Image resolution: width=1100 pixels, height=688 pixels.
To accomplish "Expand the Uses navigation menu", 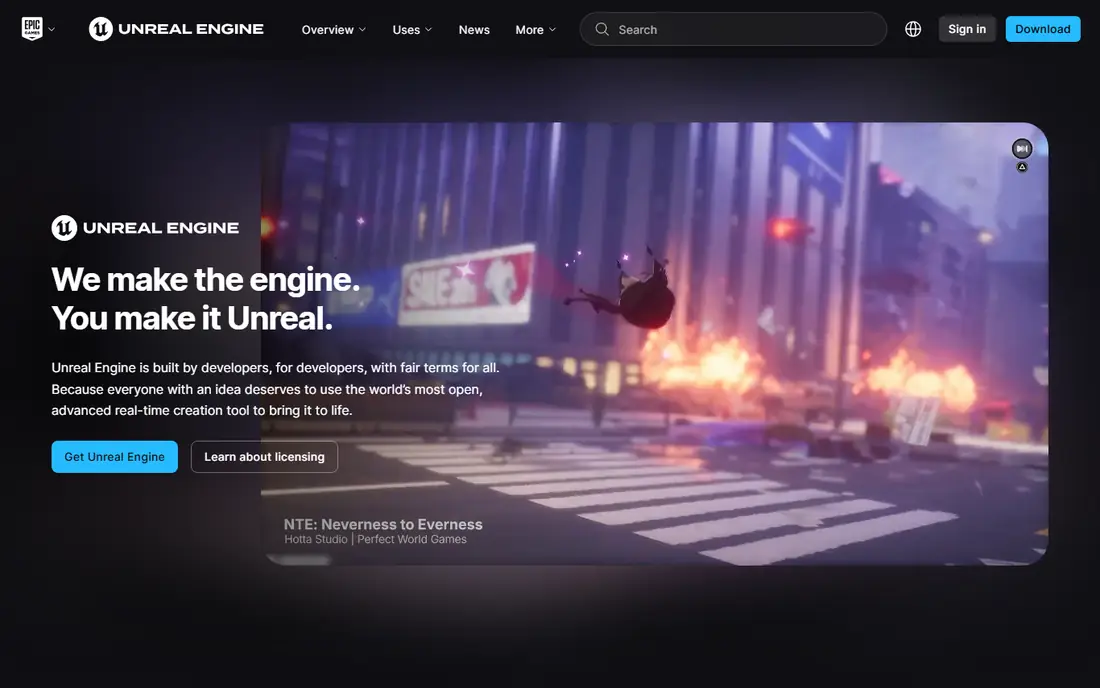I will click(412, 29).
